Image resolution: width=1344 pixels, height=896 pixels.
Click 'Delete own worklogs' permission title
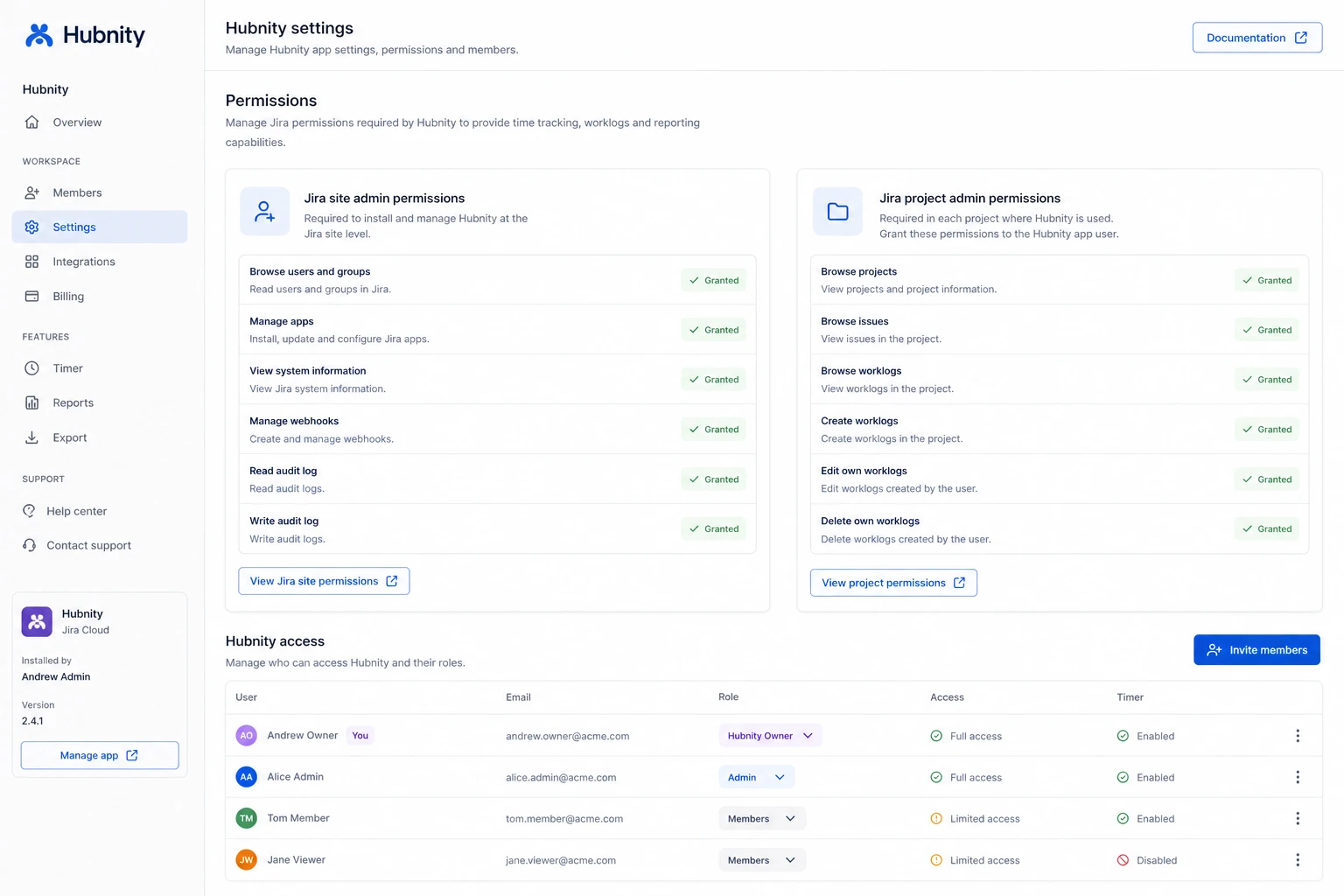870,521
